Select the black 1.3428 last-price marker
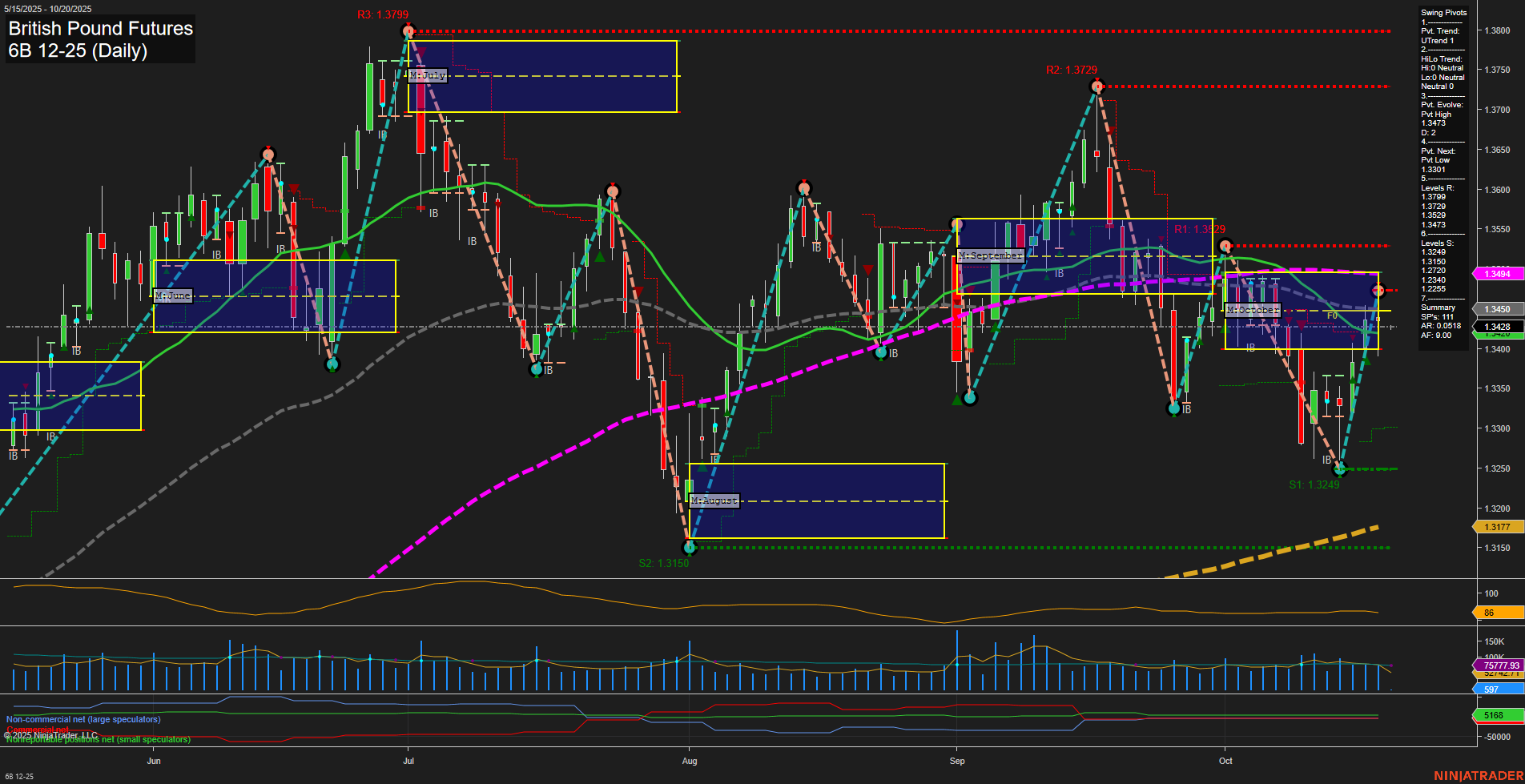The height and width of the screenshot is (784, 1525). pyautogui.click(x=1497, y=327)
